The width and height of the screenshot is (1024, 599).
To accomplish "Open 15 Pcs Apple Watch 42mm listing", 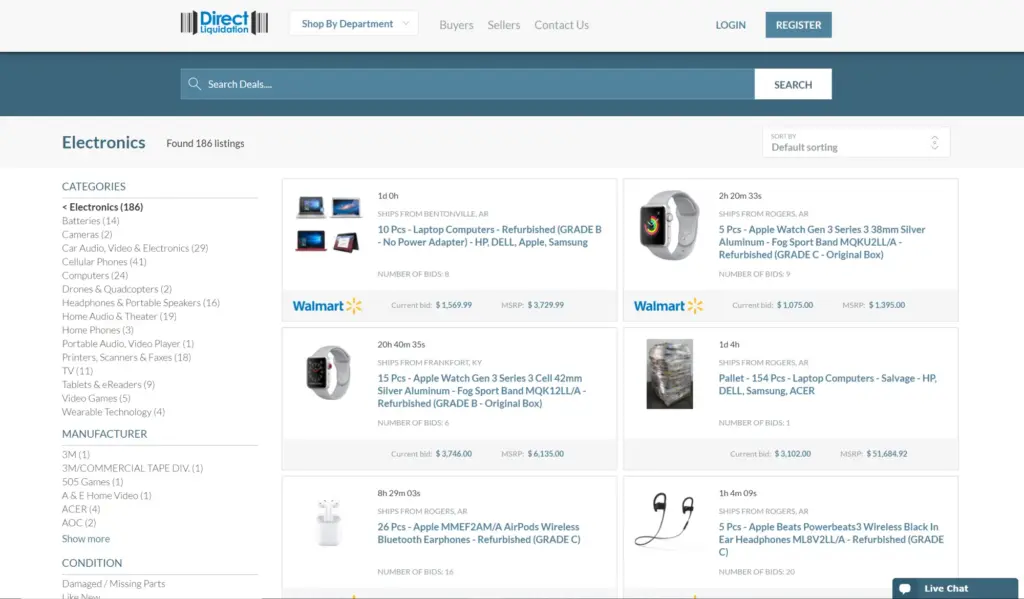I will pos(481,391).
